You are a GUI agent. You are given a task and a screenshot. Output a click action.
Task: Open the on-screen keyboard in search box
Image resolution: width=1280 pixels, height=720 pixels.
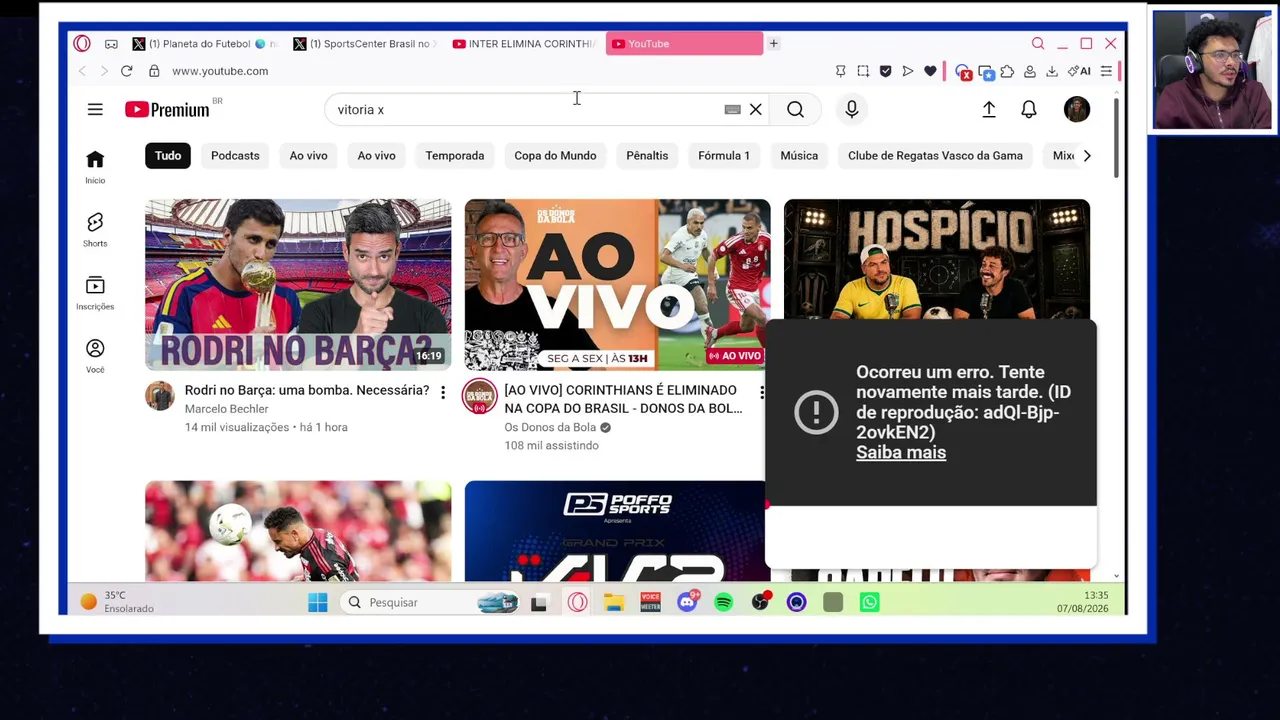point(732,110)
